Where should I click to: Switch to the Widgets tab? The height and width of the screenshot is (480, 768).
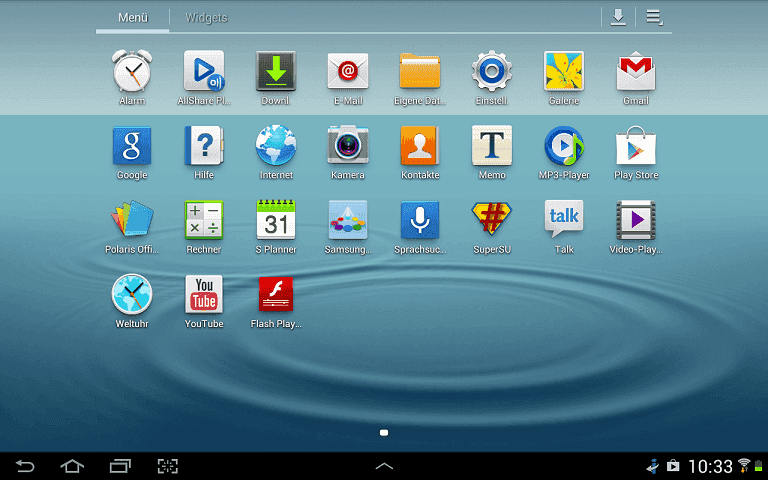(206, 18)
